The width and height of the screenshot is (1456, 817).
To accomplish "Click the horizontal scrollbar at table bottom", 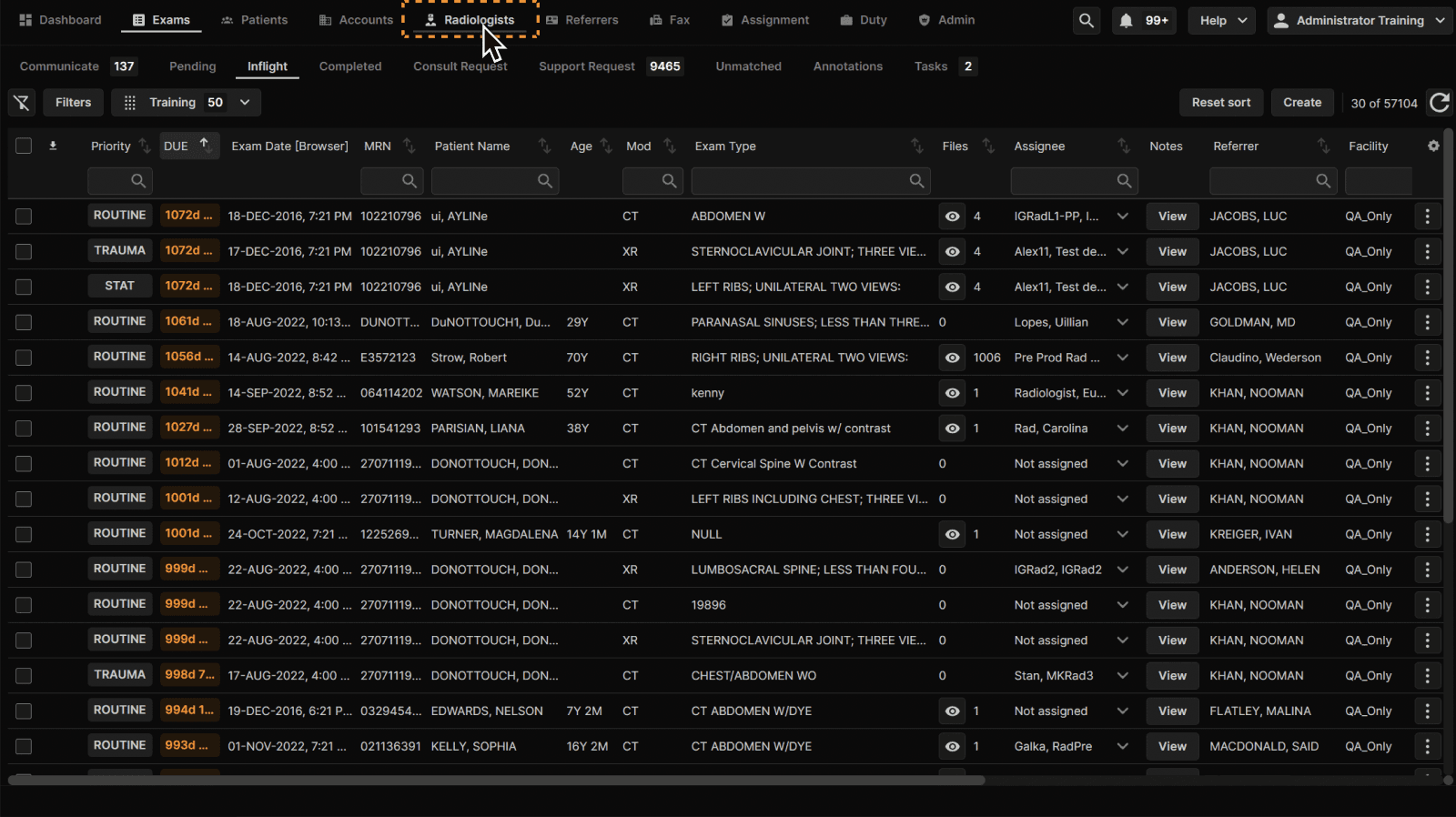I will 497,780.
